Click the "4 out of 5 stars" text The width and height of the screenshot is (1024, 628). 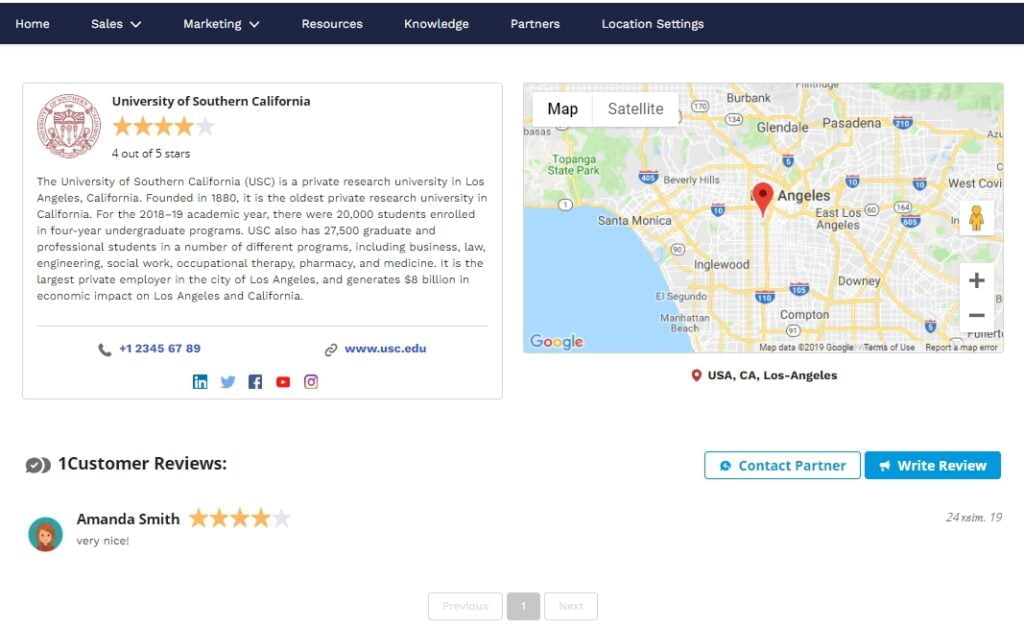[151, 153]
